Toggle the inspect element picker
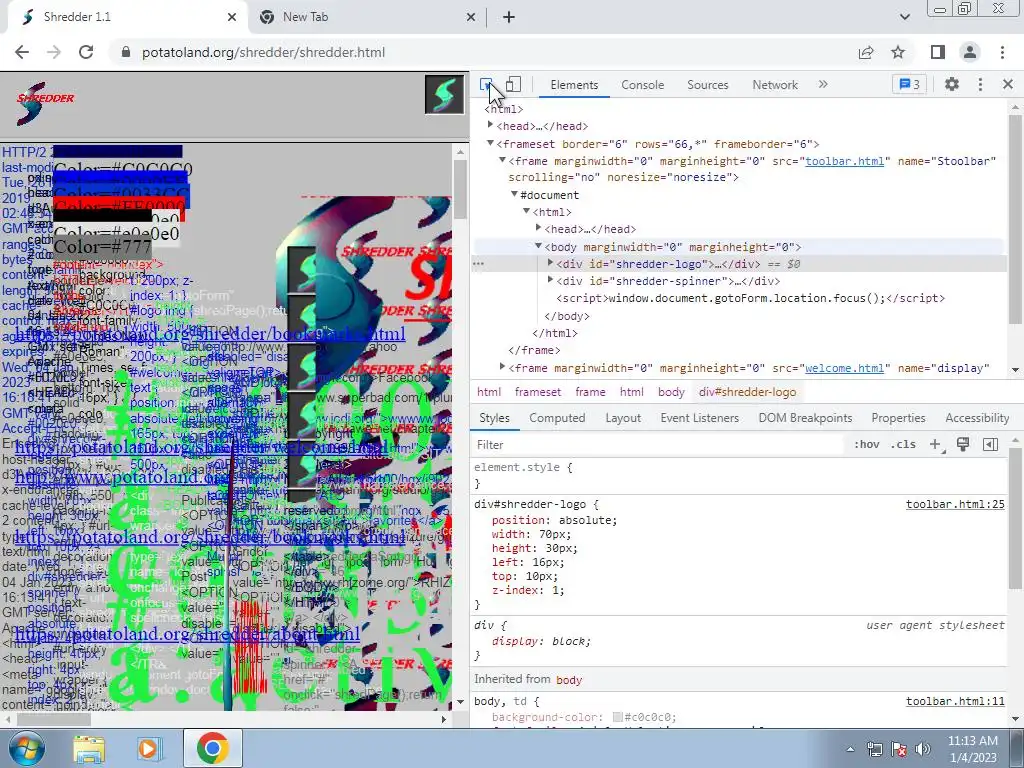Image resolution: width=1024 pixels, height=768 pixels. (x=487, y=84)
